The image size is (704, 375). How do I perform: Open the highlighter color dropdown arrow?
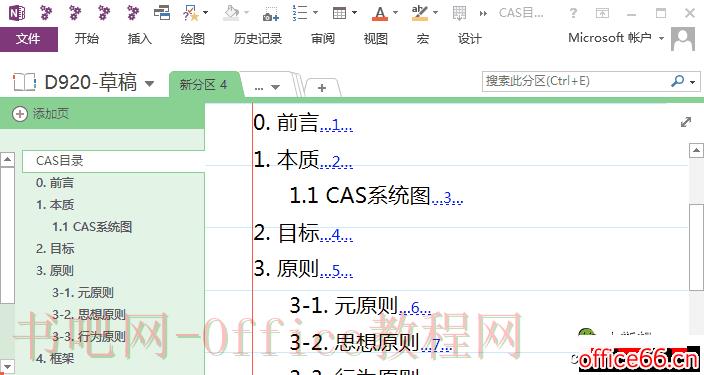tap(435, 13)
